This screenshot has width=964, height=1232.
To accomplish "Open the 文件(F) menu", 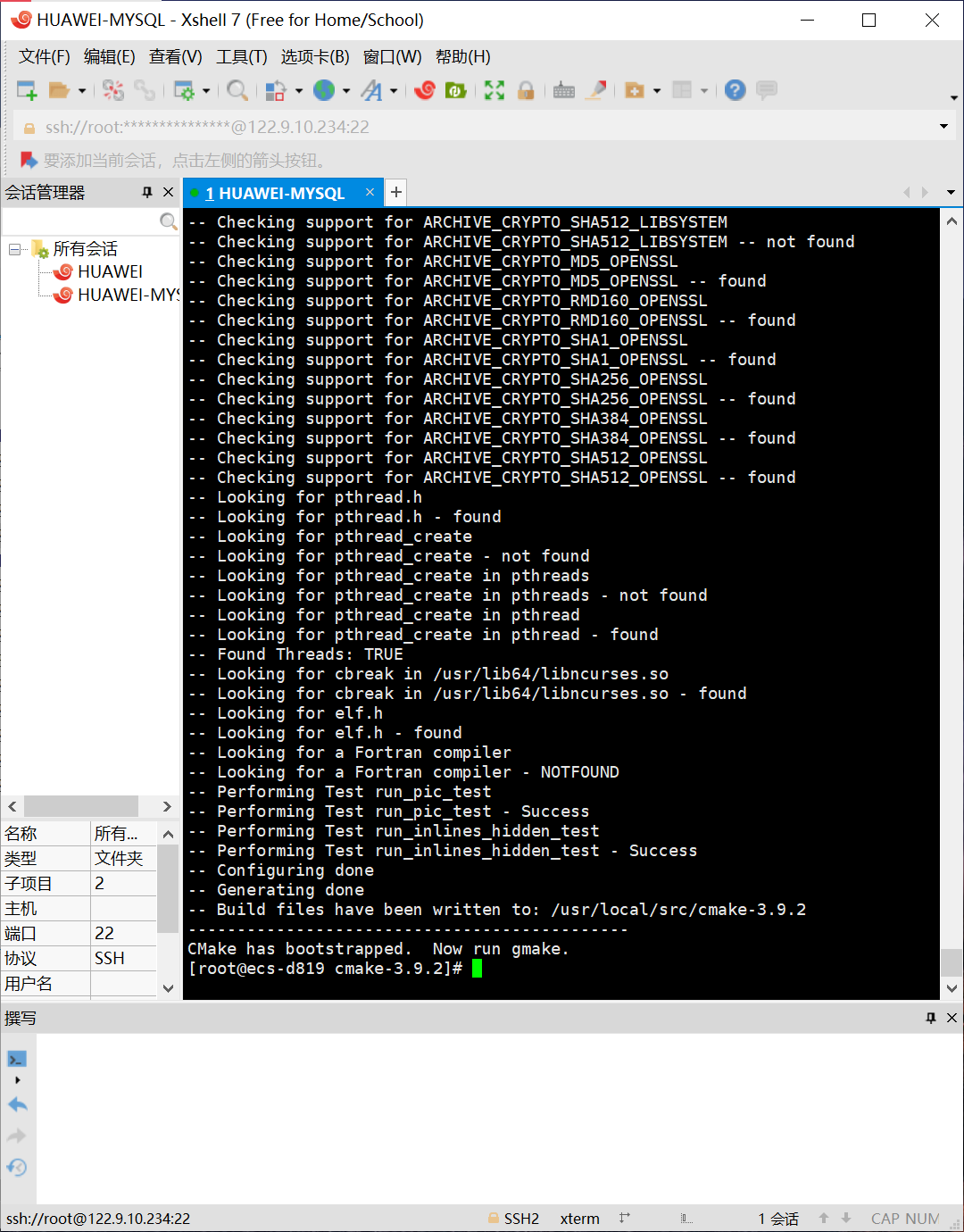I will [x=45, y=57].
